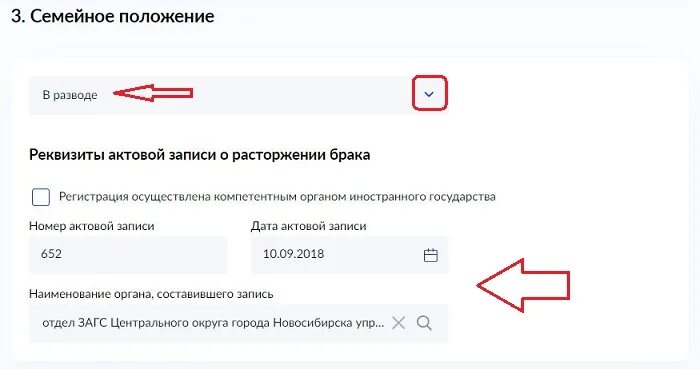
Task: Click the truncated "упр..." end of office name
Action: 371,323
